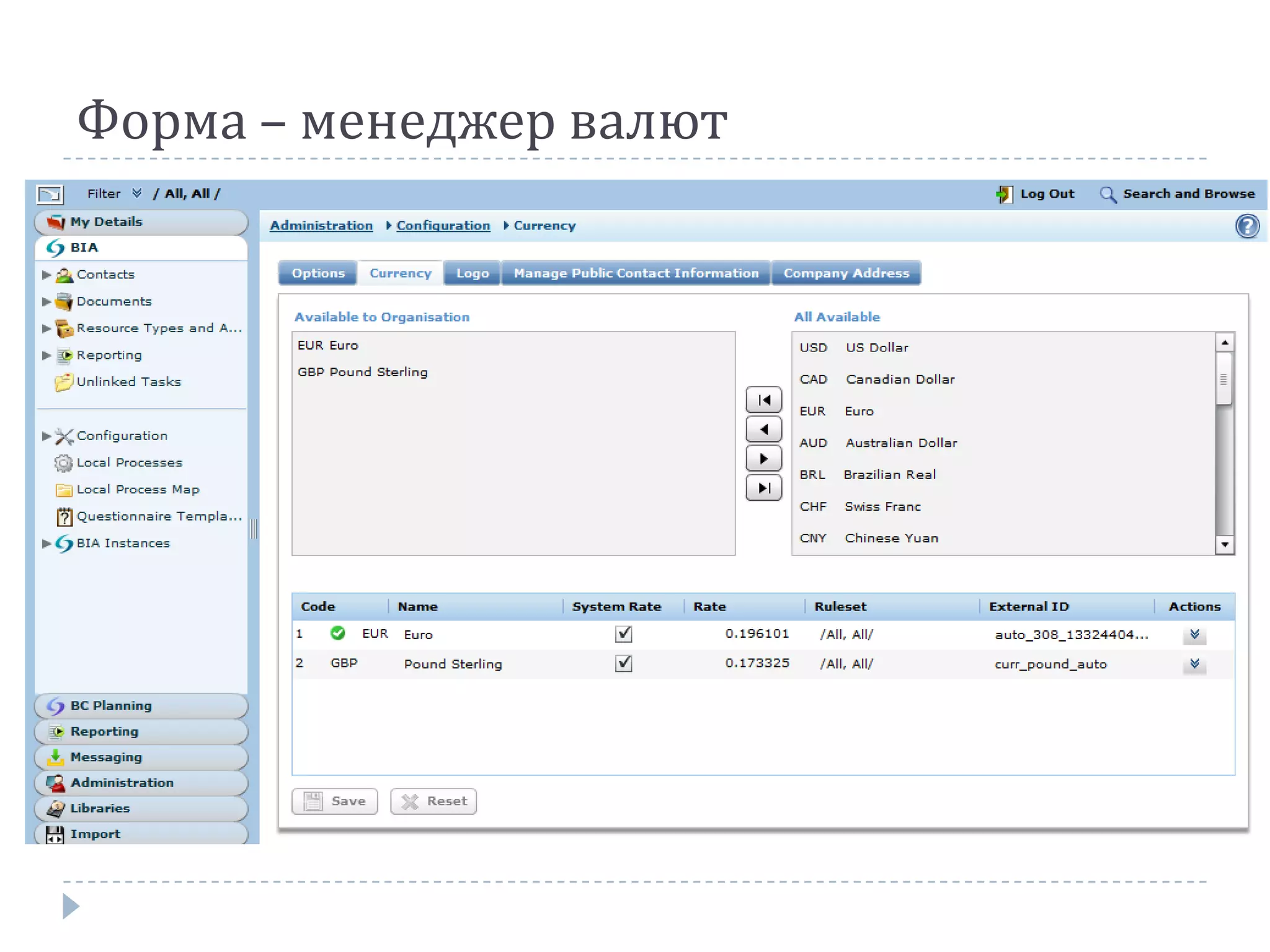The image size is (1270, 952).
Task: Click the last (right-end) arrow transfer button
Action: pos(764,488)
